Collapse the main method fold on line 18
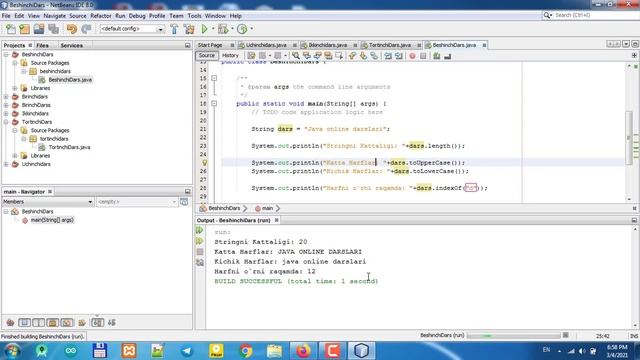This screenshot has height=360, width=640. tap(214, 104)
